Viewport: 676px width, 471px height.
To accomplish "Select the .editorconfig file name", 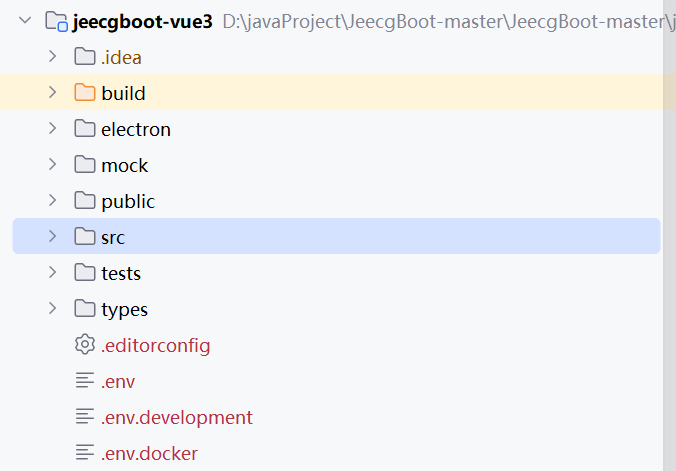I will click(x=156, y=345).
